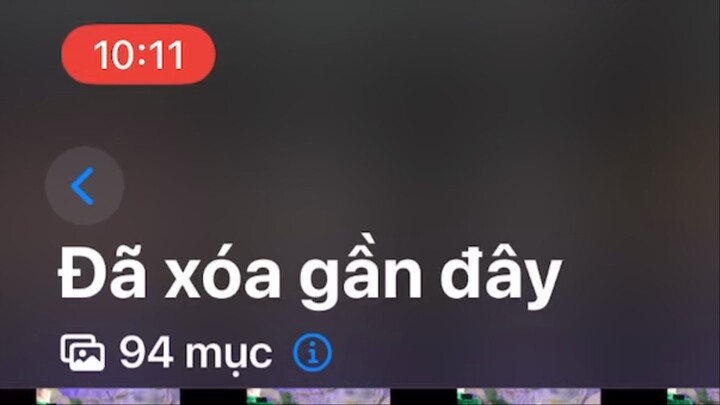Go back from Đã xóa gần đây album
The height and width of the screenshot is (405, 720).
84,186
